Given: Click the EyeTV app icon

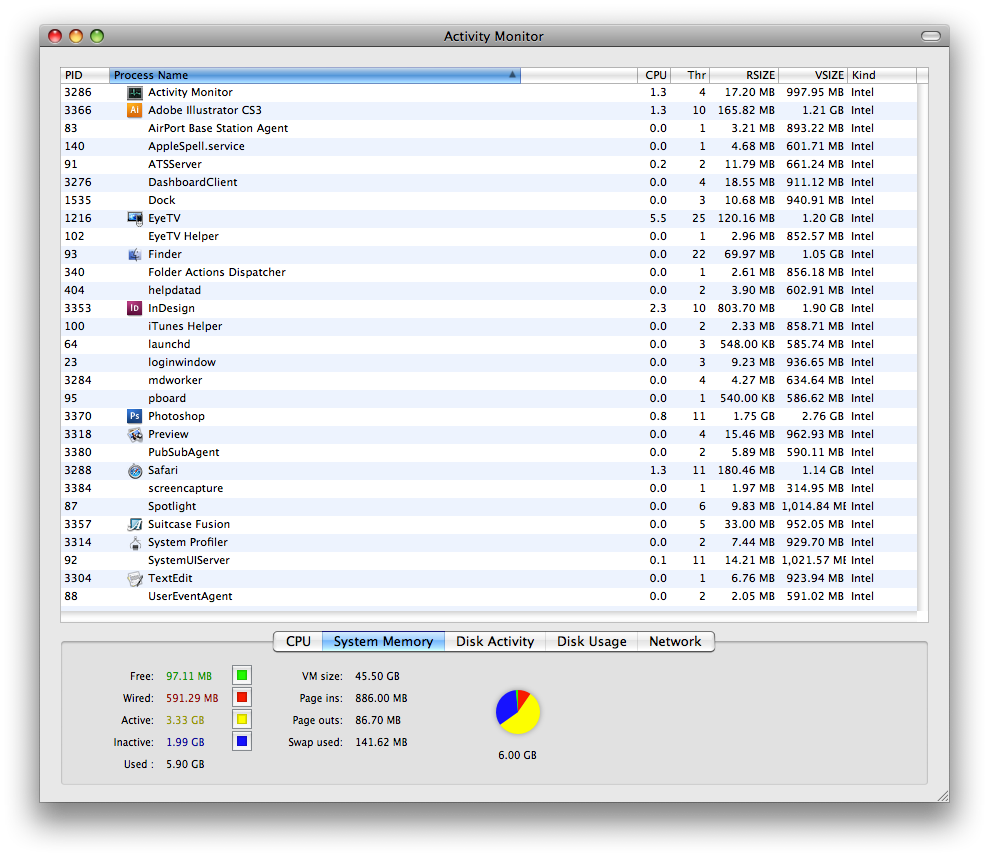Looking at the screenshot, I should (134, 219).
